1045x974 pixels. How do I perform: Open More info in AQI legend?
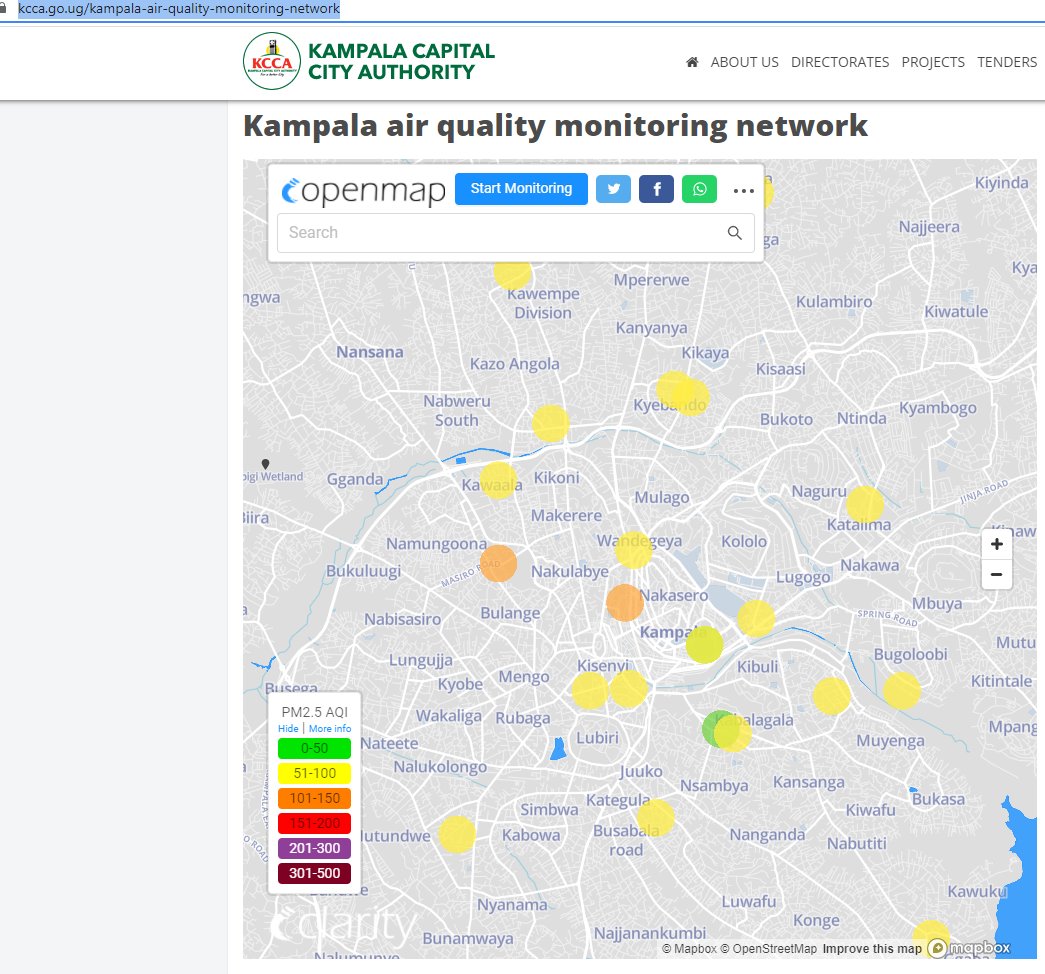click(x=330, y=729)
